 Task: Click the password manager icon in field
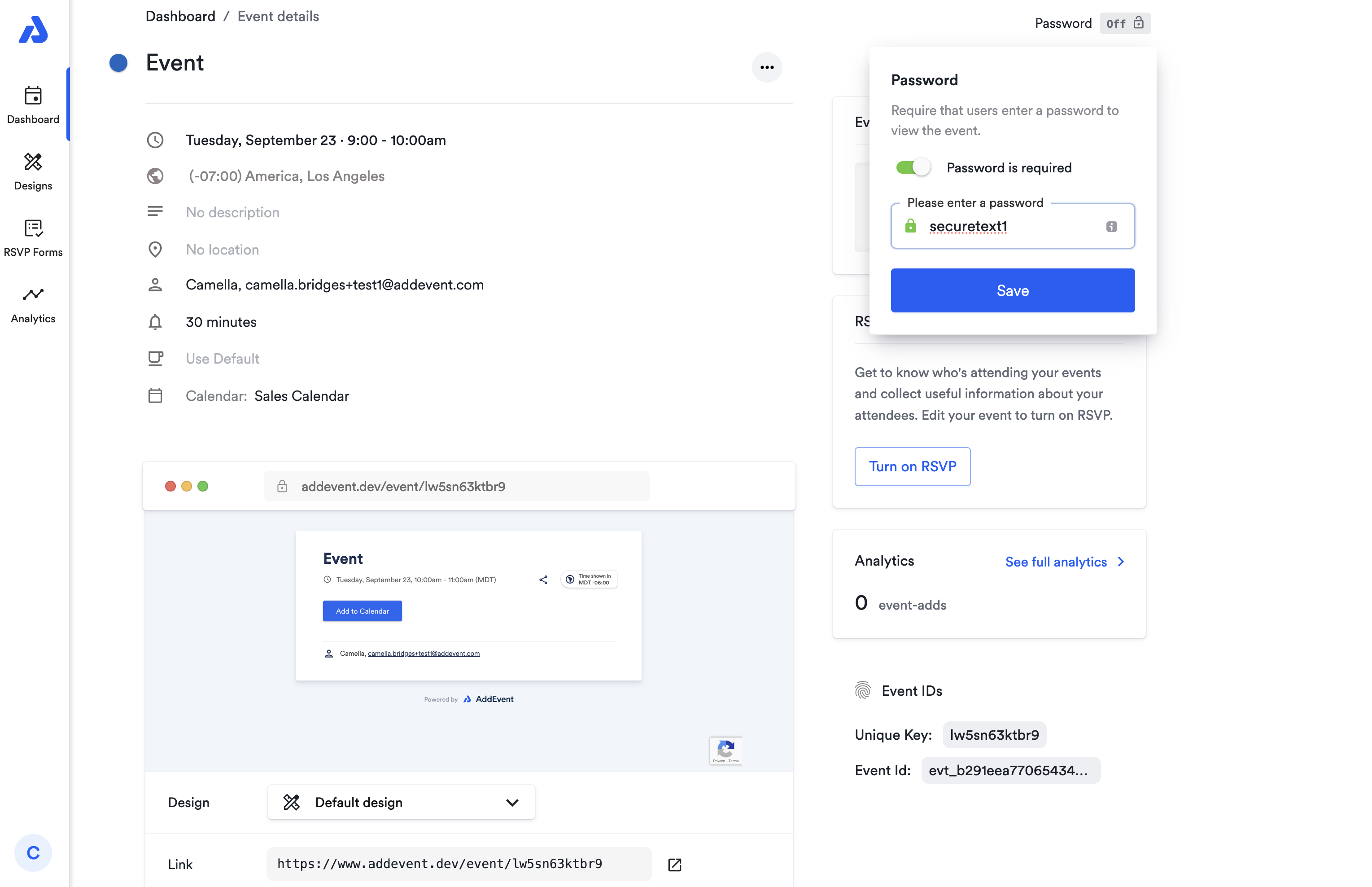[x=1111, y=226]
